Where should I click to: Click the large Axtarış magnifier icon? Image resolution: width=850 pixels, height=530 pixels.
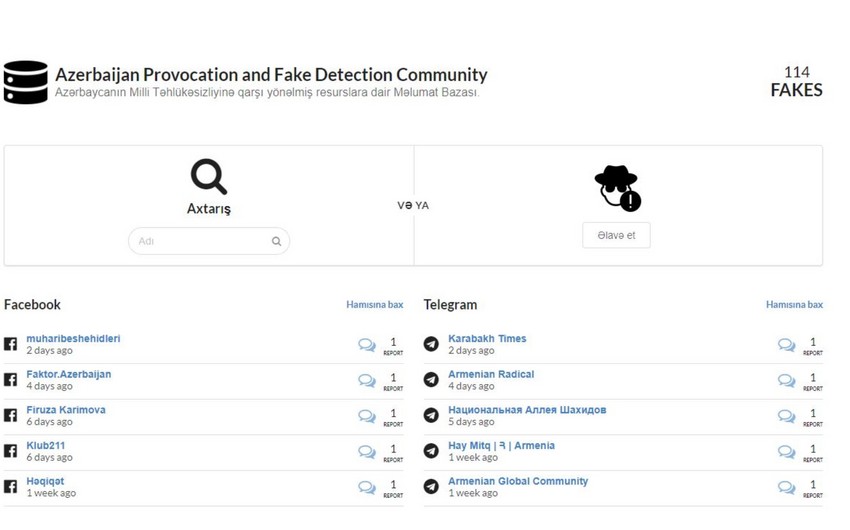click(208, 177)
